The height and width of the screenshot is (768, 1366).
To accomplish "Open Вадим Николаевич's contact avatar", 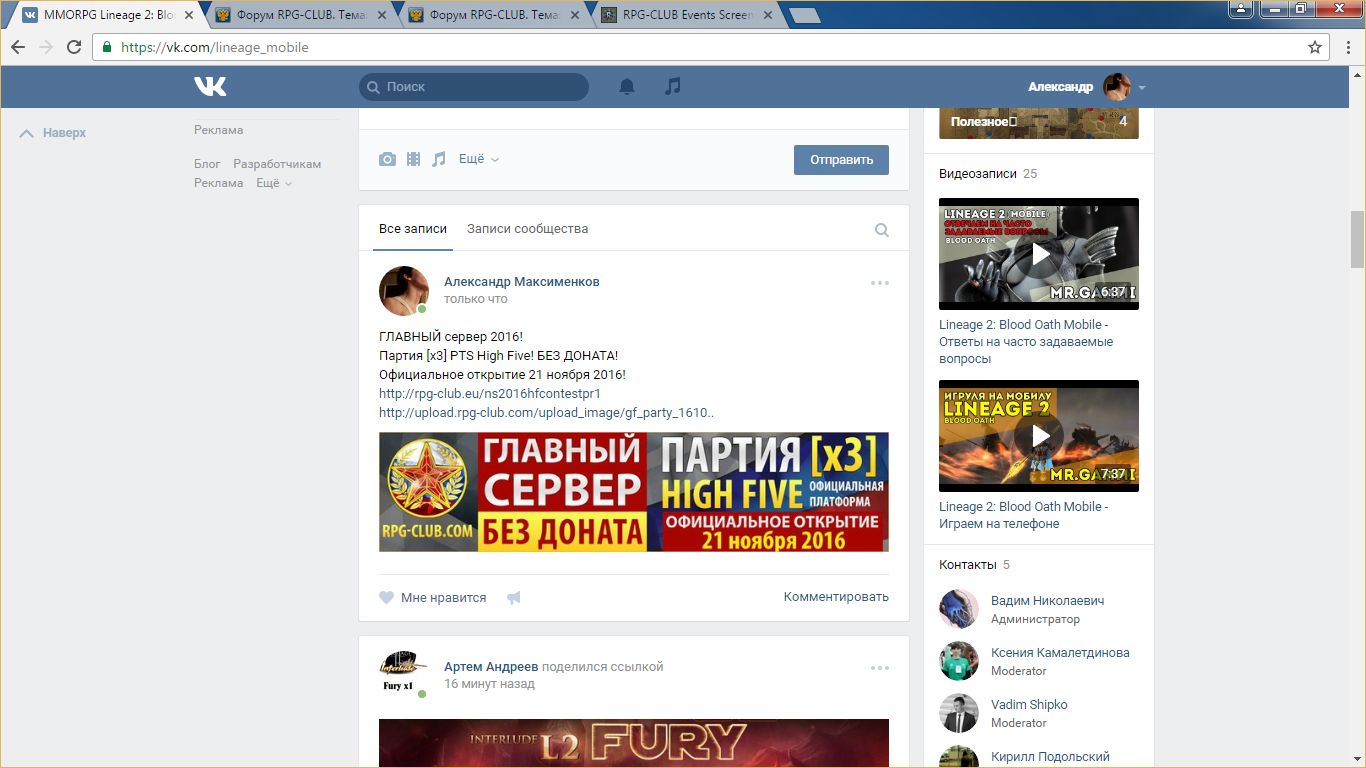I will pyautogui.click(x=959, y=609).
